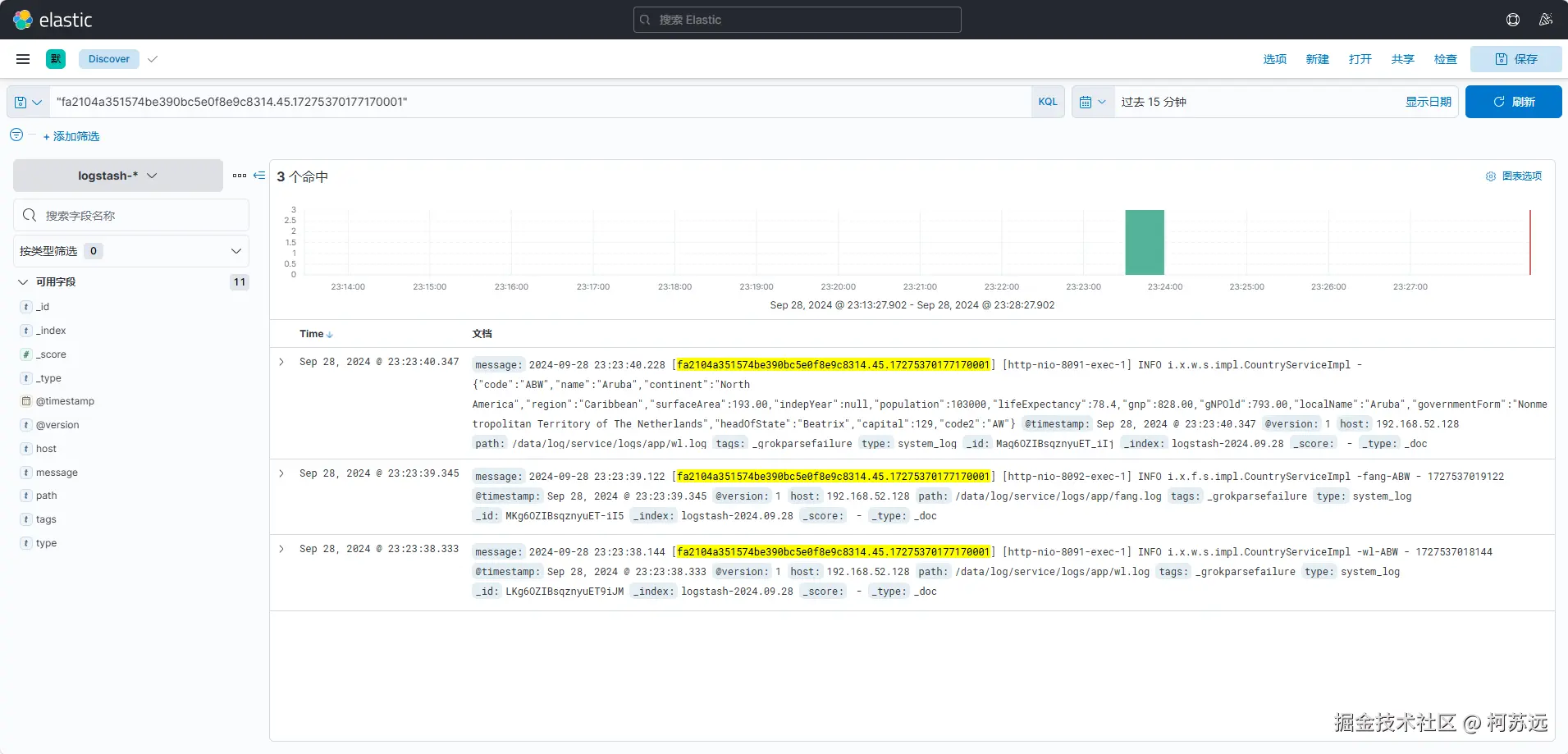
Task: Open the saved query menu icon
Action: click(x=28, y=102)
